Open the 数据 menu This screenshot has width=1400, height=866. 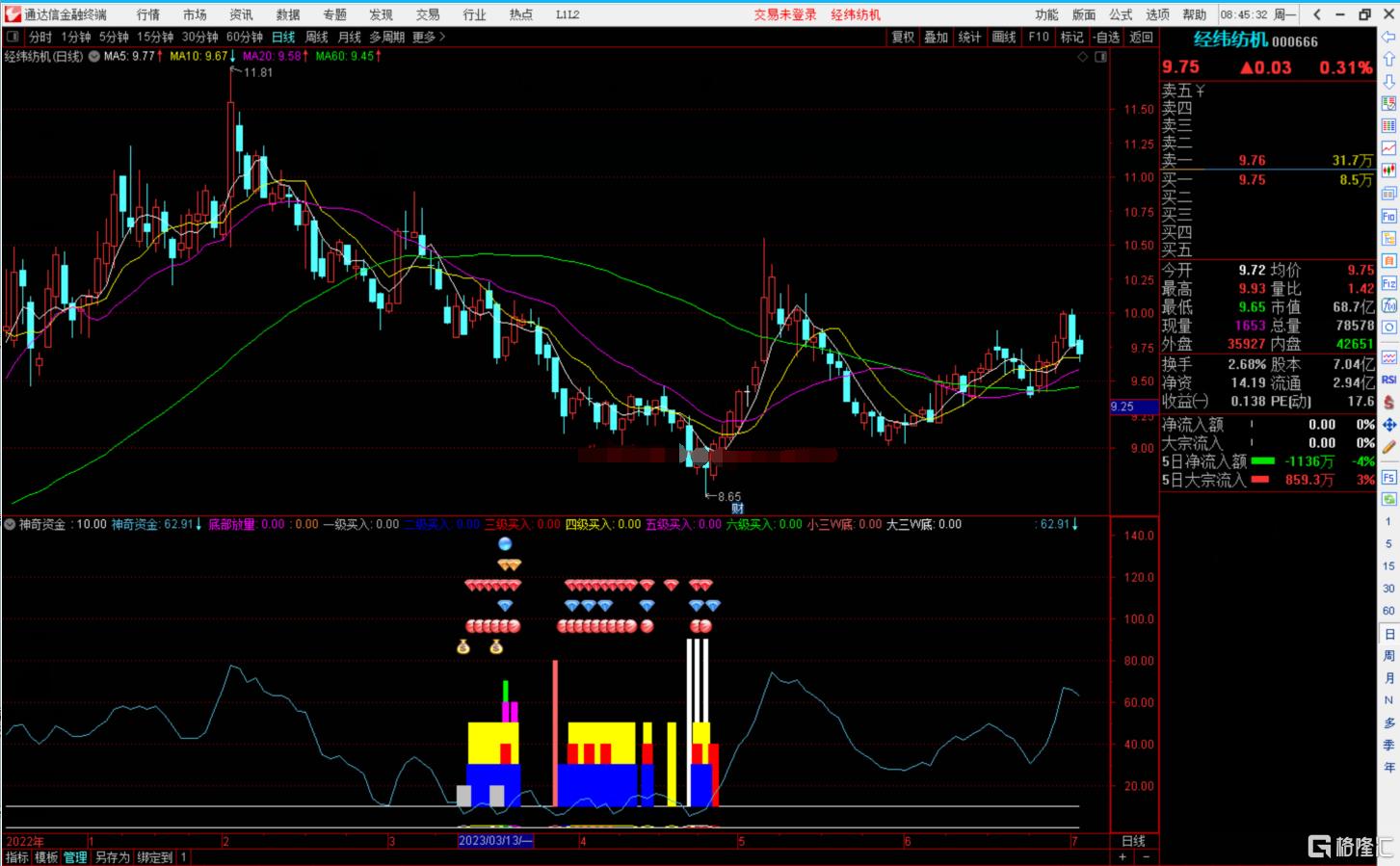(287, 14)
